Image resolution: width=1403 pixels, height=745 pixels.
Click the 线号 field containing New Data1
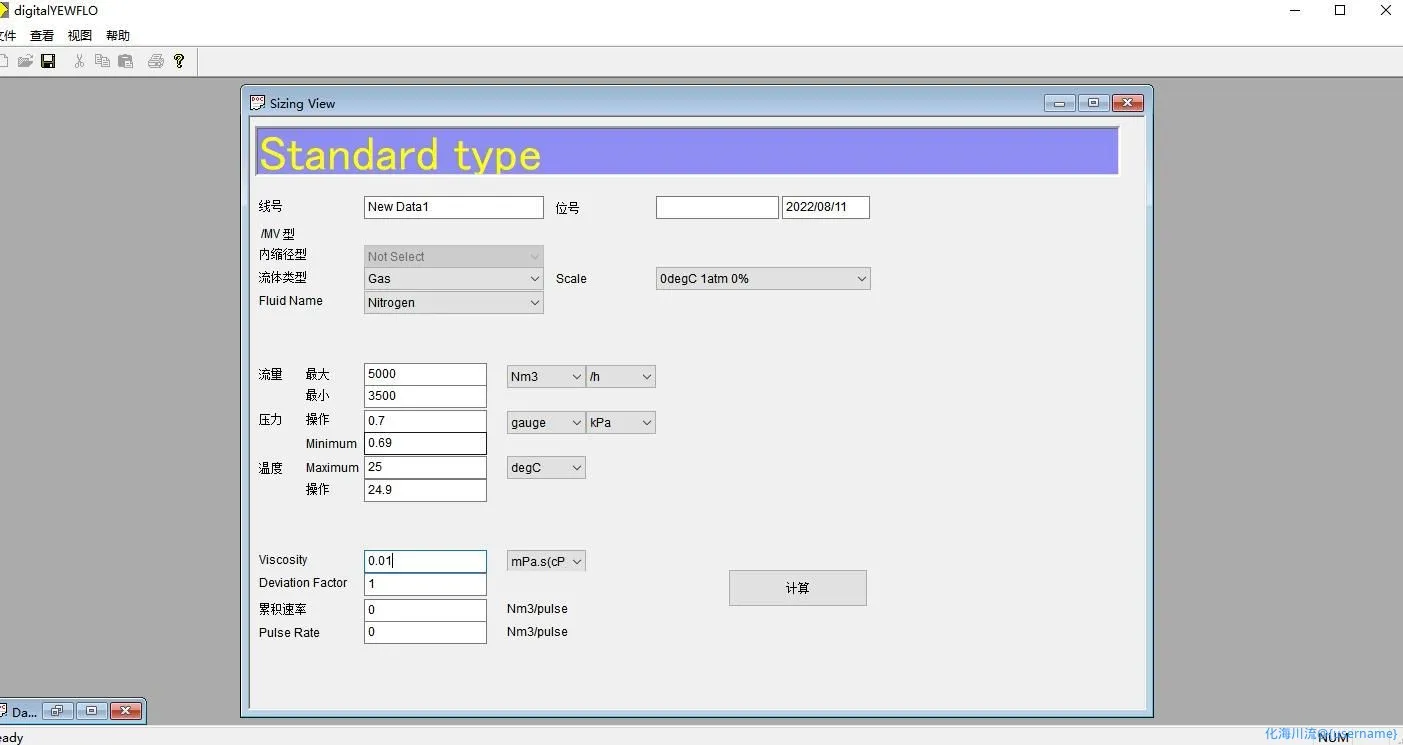click(454, 207)
